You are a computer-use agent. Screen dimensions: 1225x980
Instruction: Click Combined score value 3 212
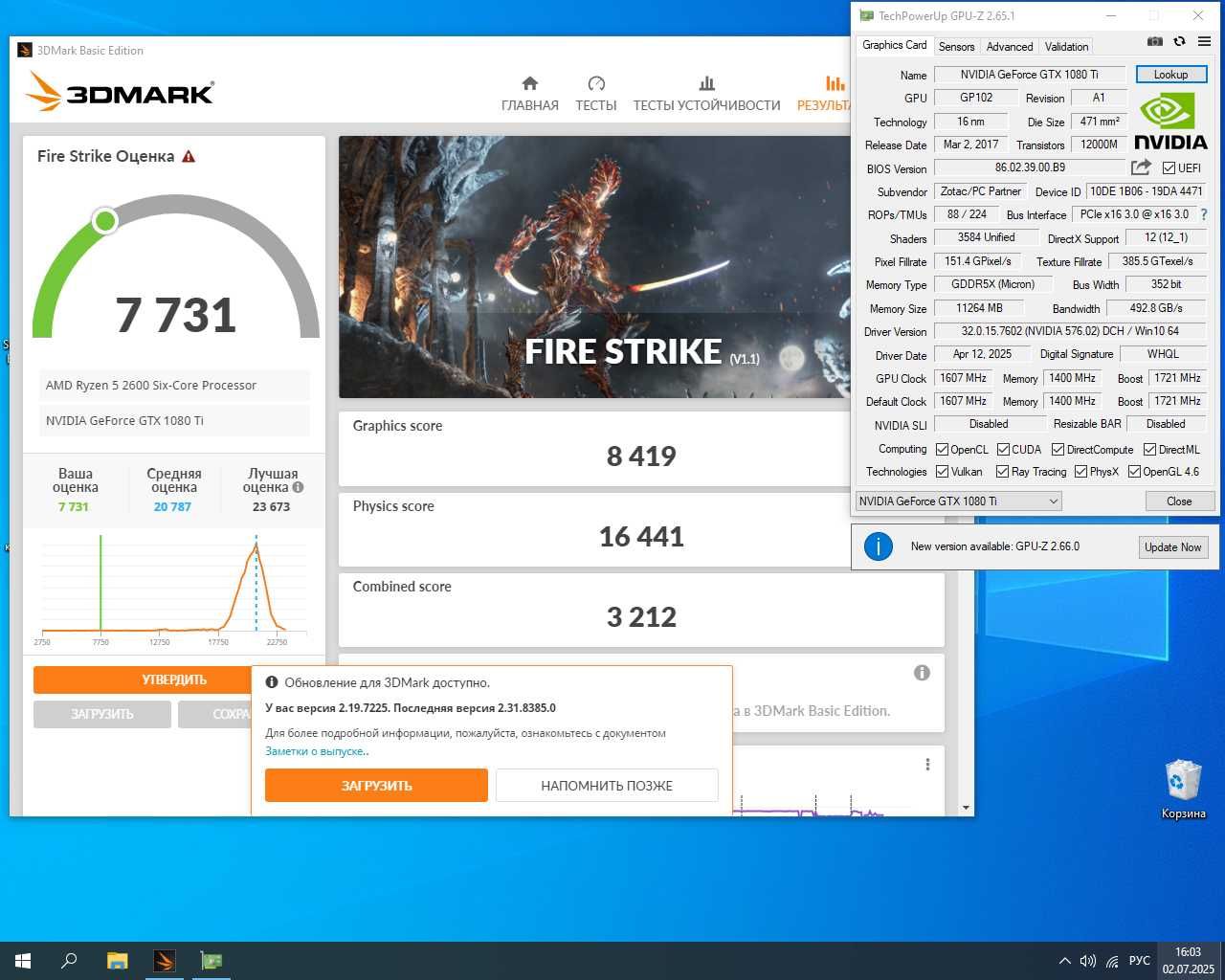pos(641,616)
